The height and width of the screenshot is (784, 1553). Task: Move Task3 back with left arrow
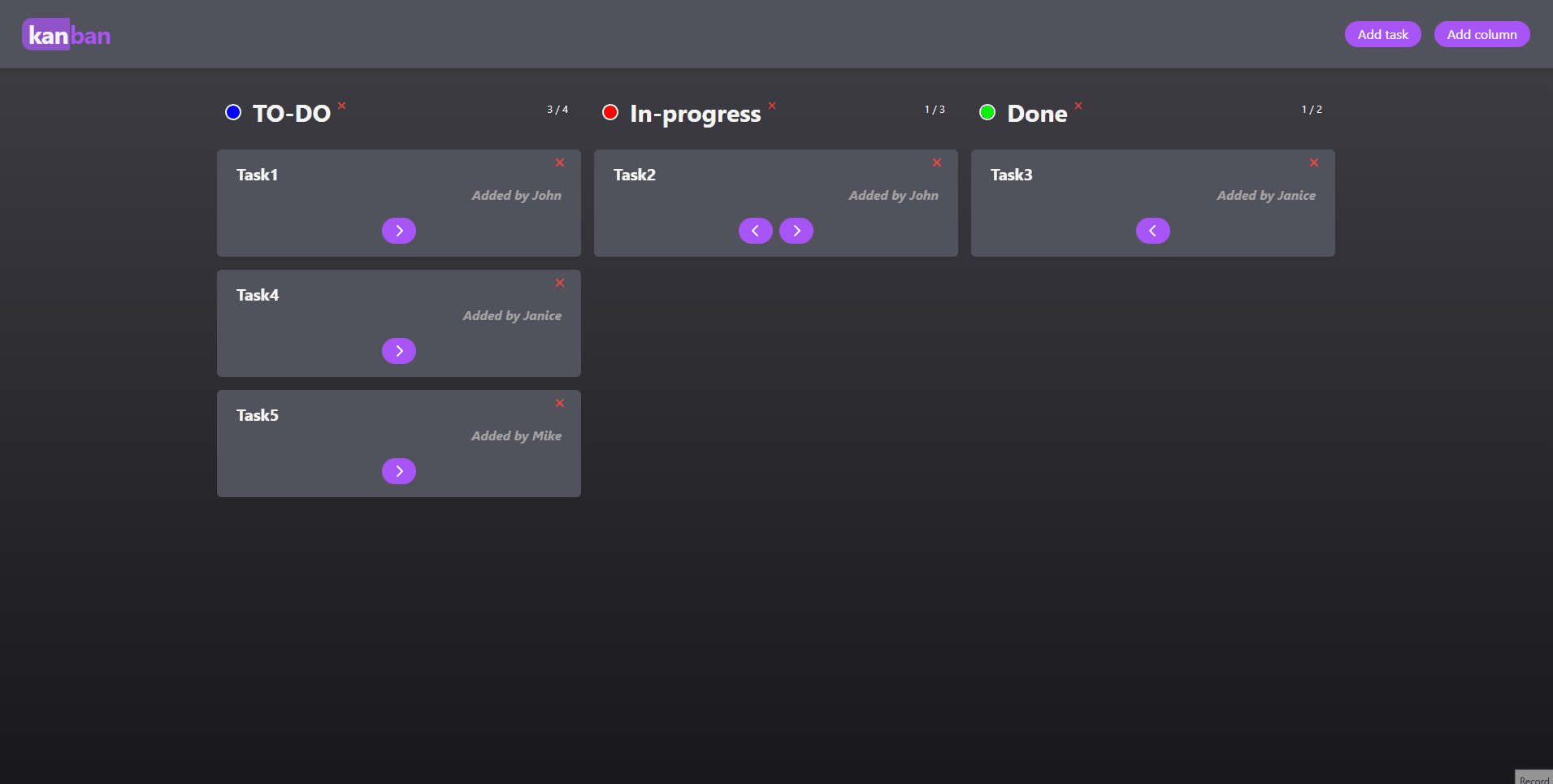[1152, 231]
